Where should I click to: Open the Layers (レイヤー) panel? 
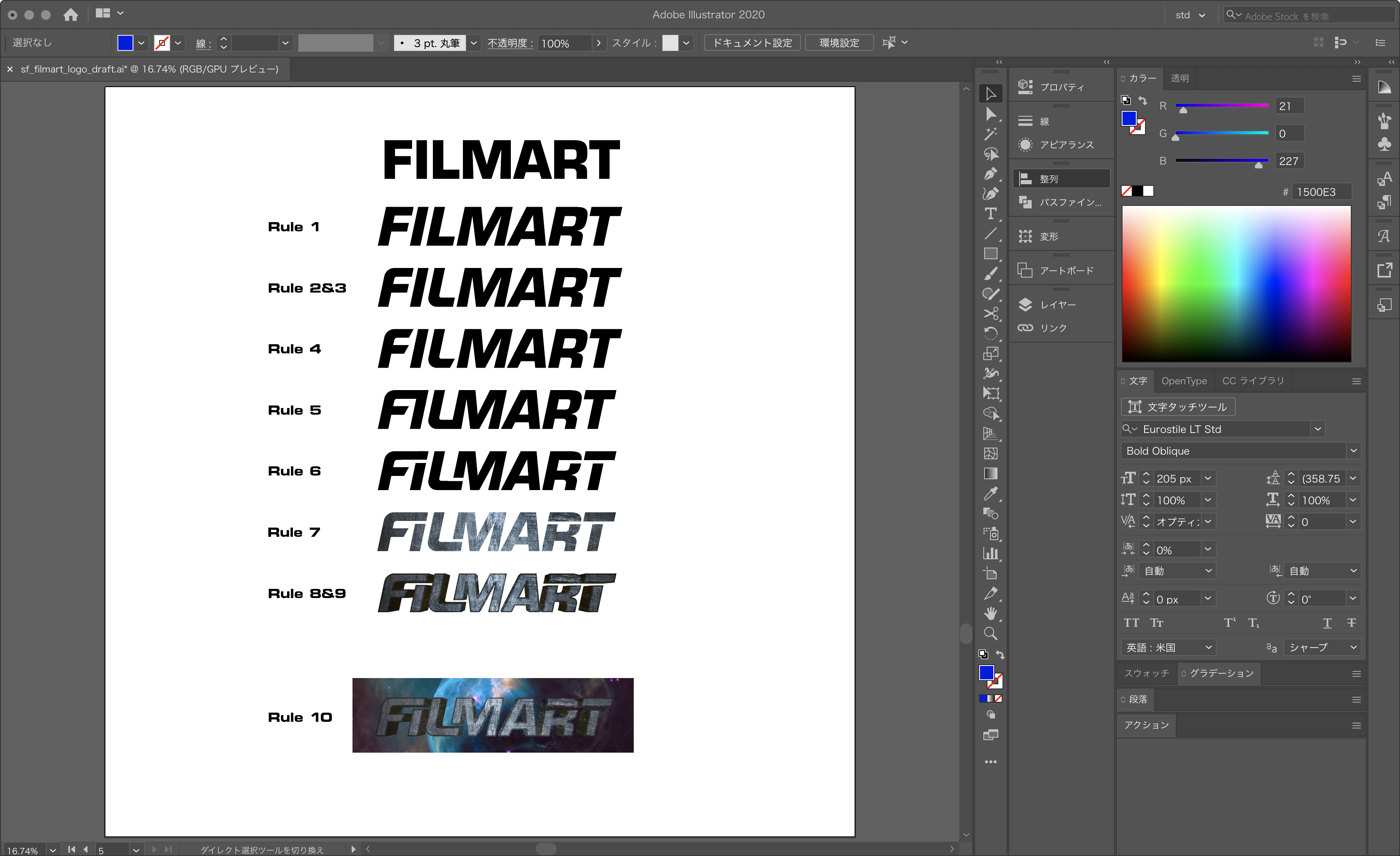(1061, 305)
